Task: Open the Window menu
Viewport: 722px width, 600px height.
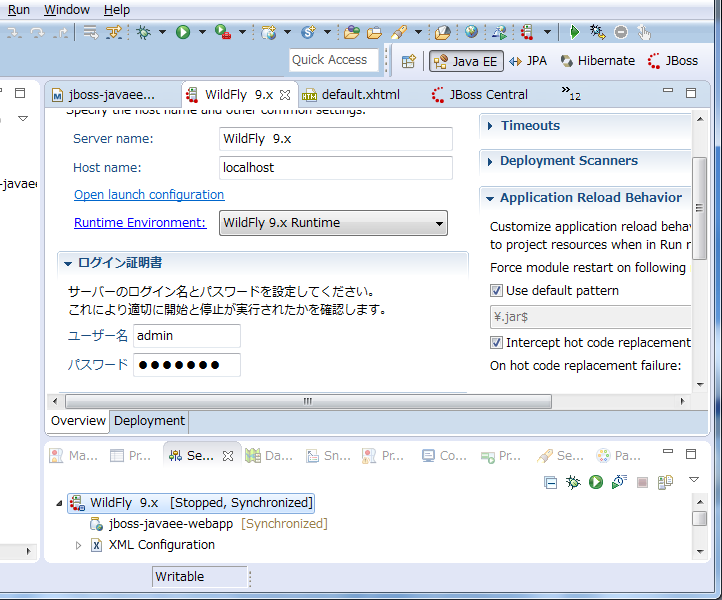Action: point(67,10)
